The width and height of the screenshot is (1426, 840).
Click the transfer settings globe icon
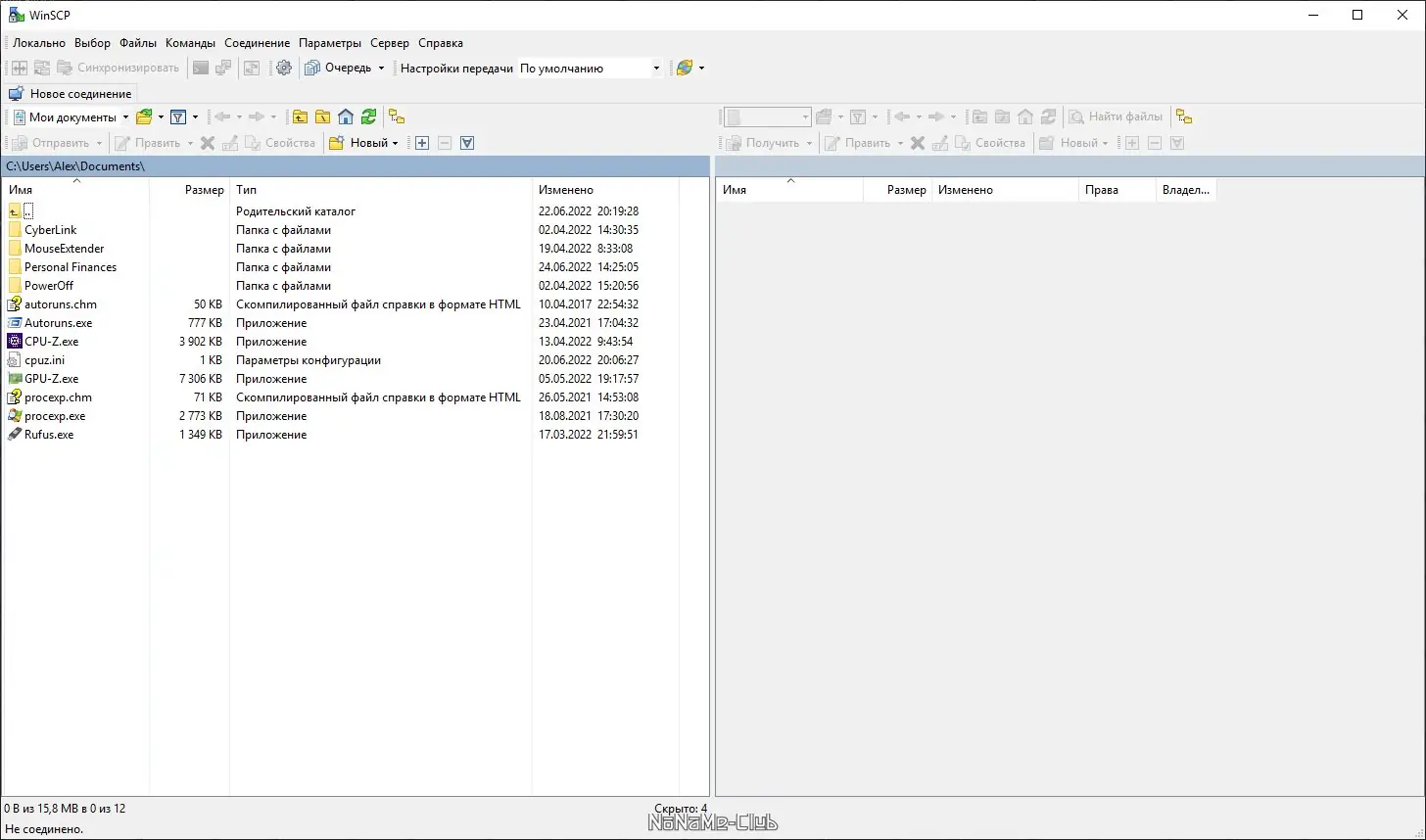[685, 68]
